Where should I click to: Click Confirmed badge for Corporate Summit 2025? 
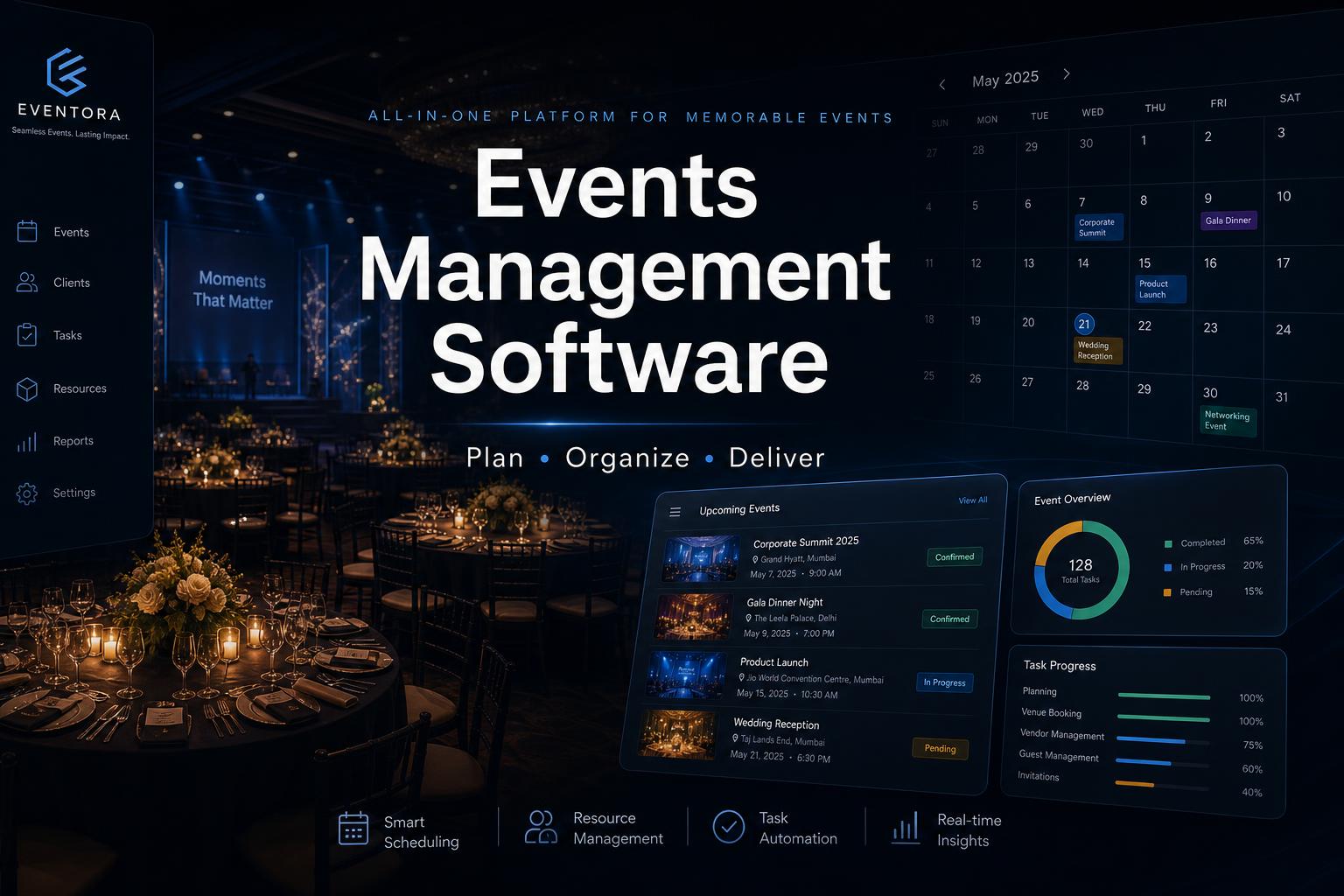(x=955, y=556)
